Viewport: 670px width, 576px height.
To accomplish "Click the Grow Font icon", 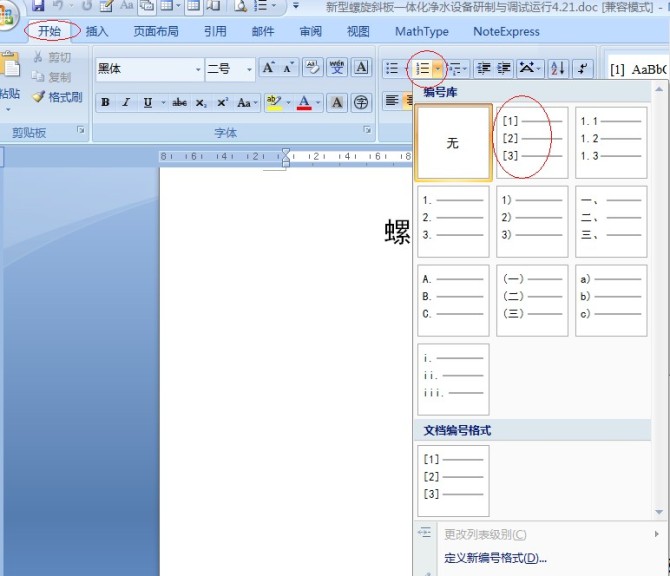I will point(268,68).
